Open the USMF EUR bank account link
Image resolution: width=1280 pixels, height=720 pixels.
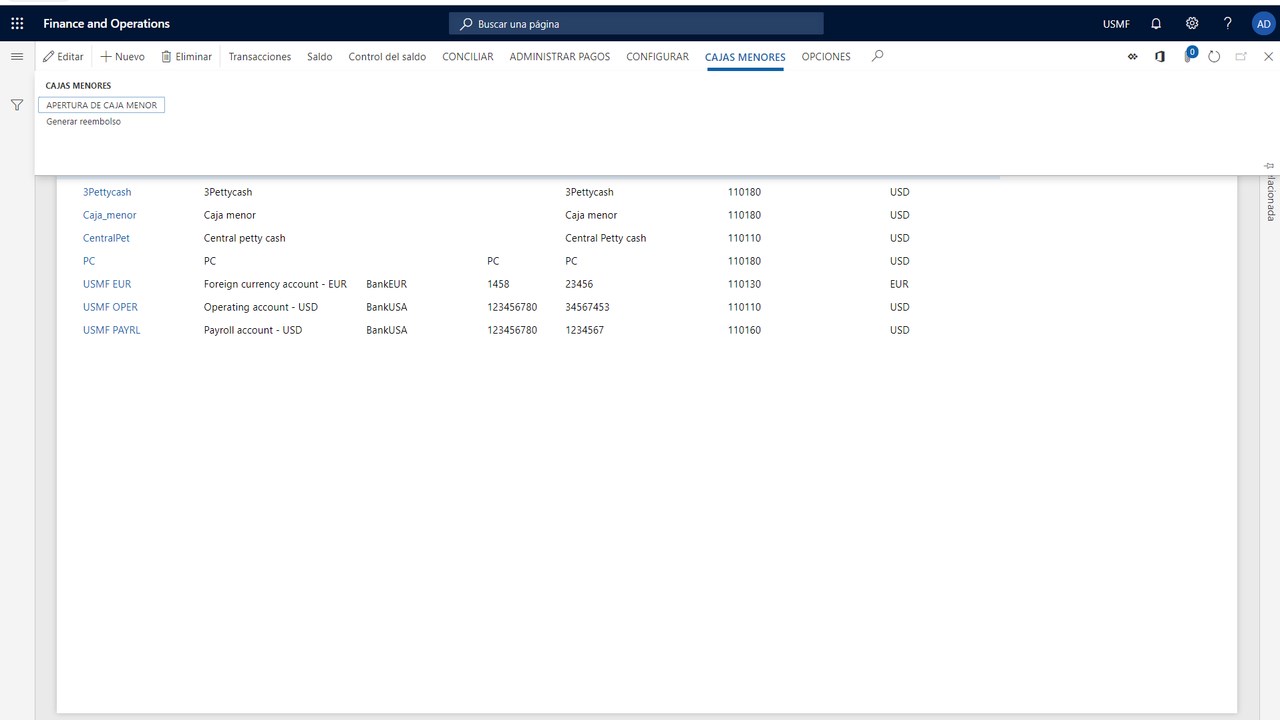click(x=107, y=284)
